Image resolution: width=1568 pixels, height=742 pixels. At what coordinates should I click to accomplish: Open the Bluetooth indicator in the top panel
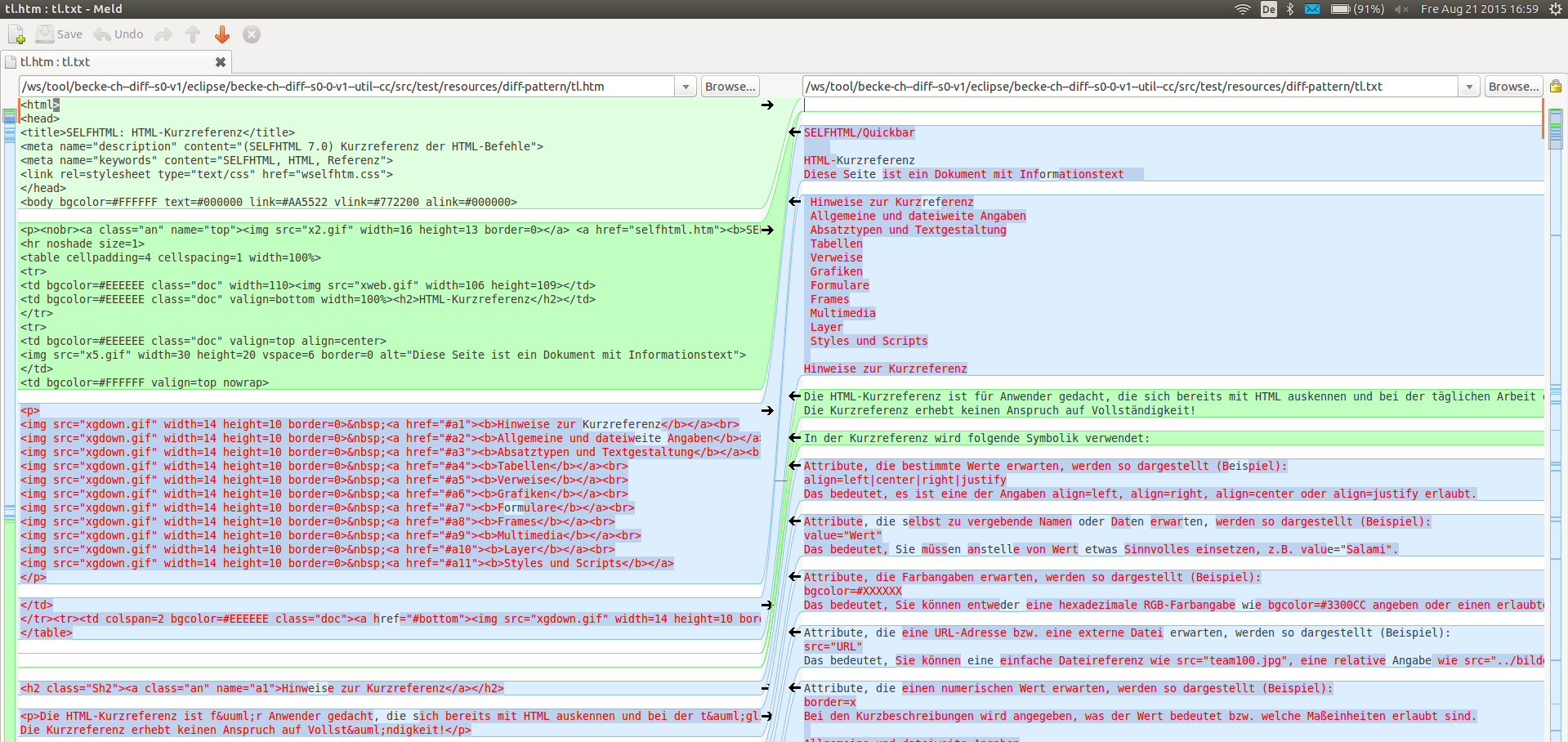(1290, 9)
